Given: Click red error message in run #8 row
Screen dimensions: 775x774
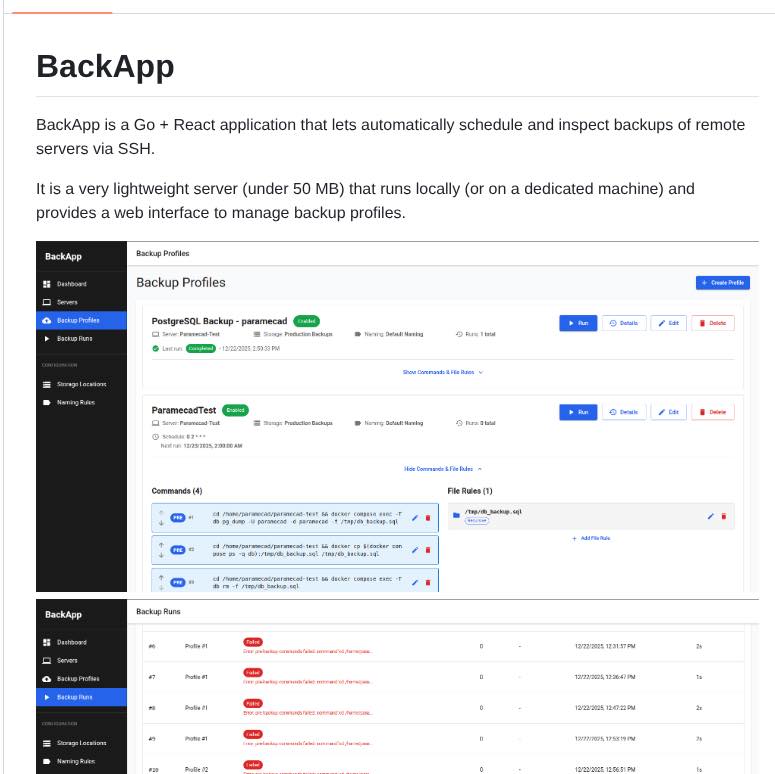Looking at the screenshot, I should [307, 713].
